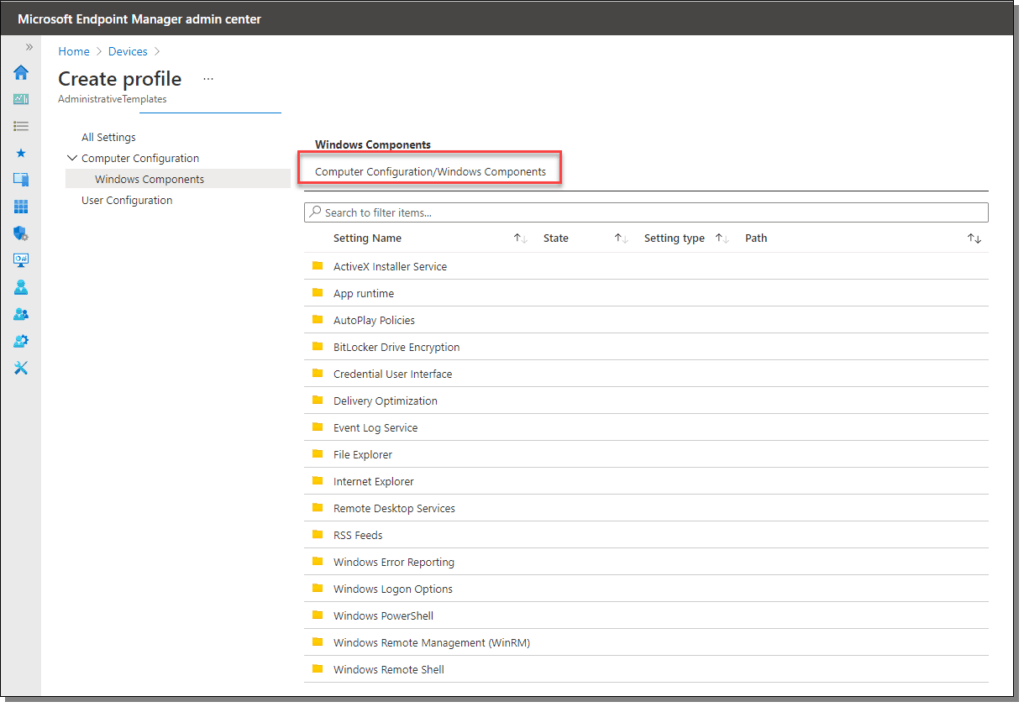Navigate to Devices via breadcrumb link

click(x=128, y=51)
